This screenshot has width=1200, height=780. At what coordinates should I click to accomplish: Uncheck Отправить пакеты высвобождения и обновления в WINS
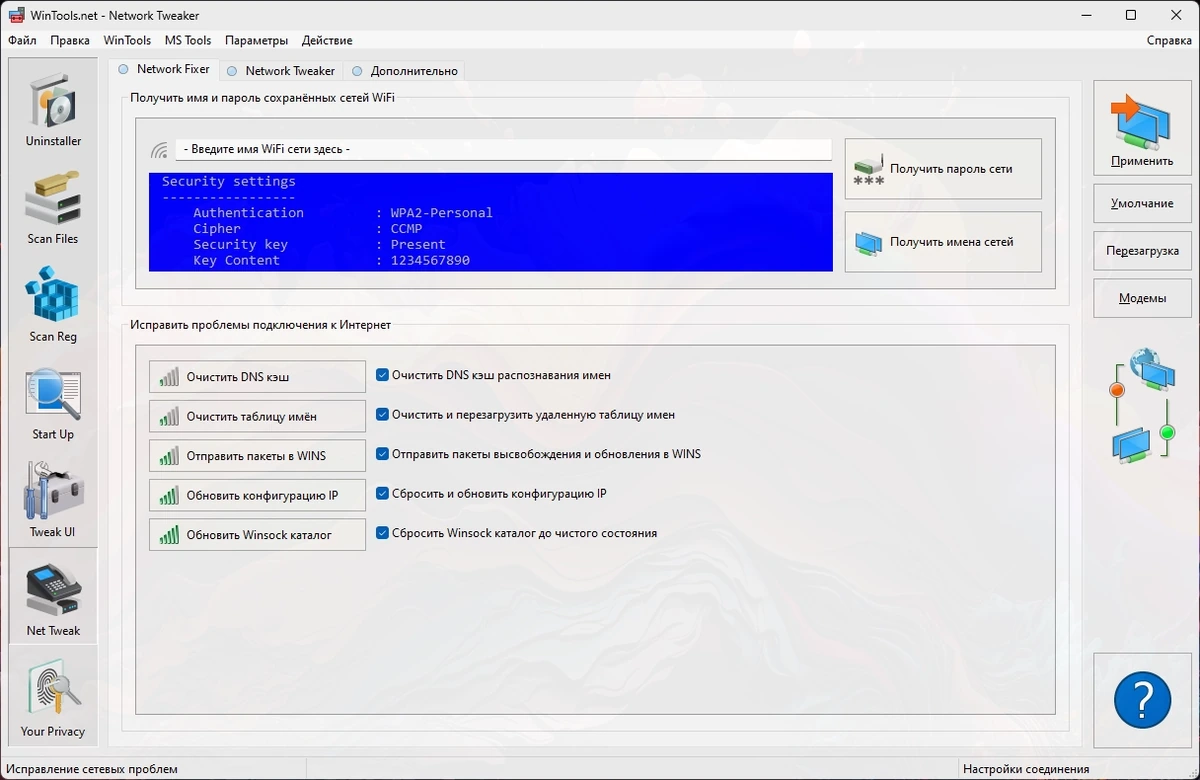(x=382, y=454)
